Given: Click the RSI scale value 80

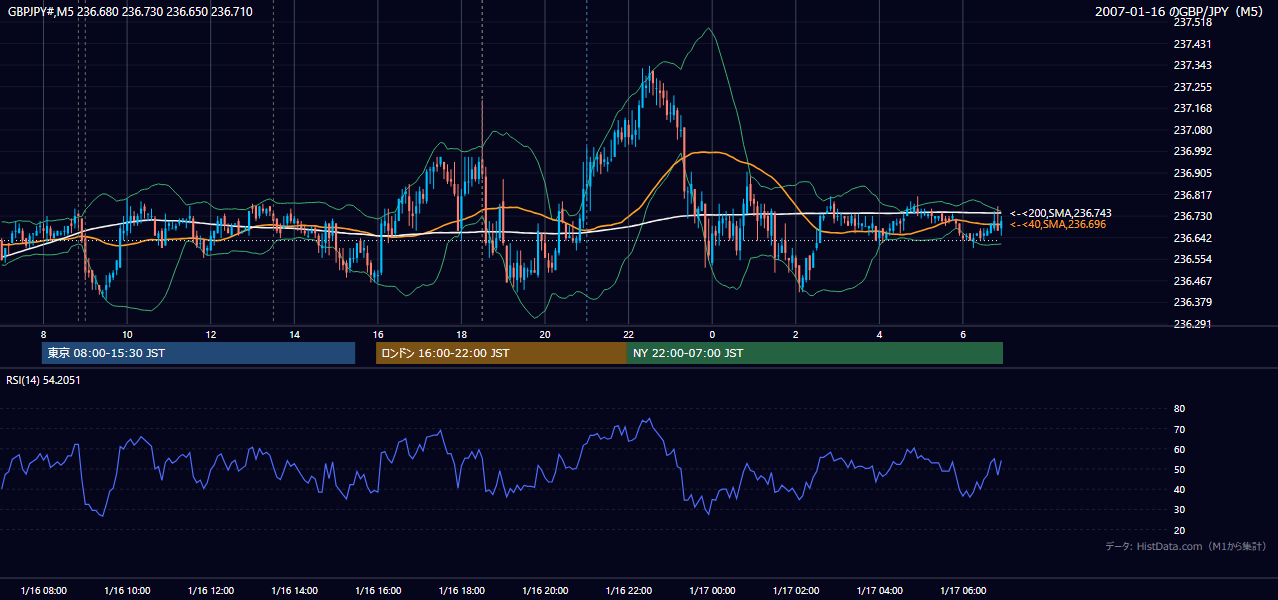Looking at the screenshot, I should (x=1179, y=409).
